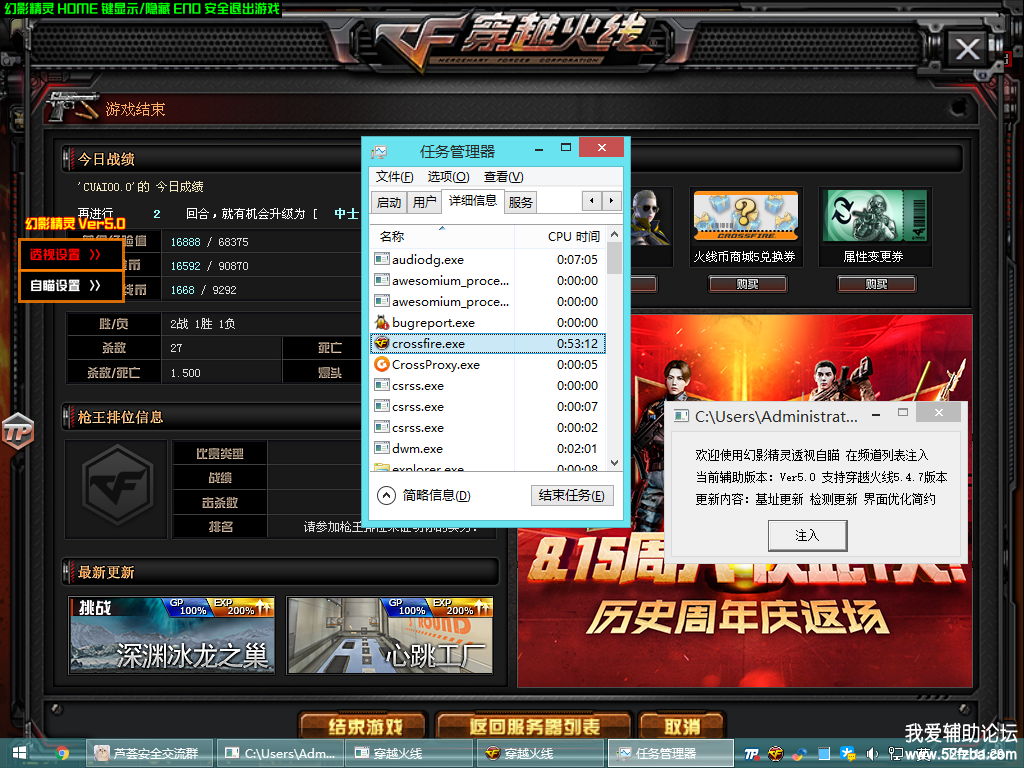Click 购买 under 火线币商城兑换券
Viewport: 1024px width, 768px height.
click(748, 284)
